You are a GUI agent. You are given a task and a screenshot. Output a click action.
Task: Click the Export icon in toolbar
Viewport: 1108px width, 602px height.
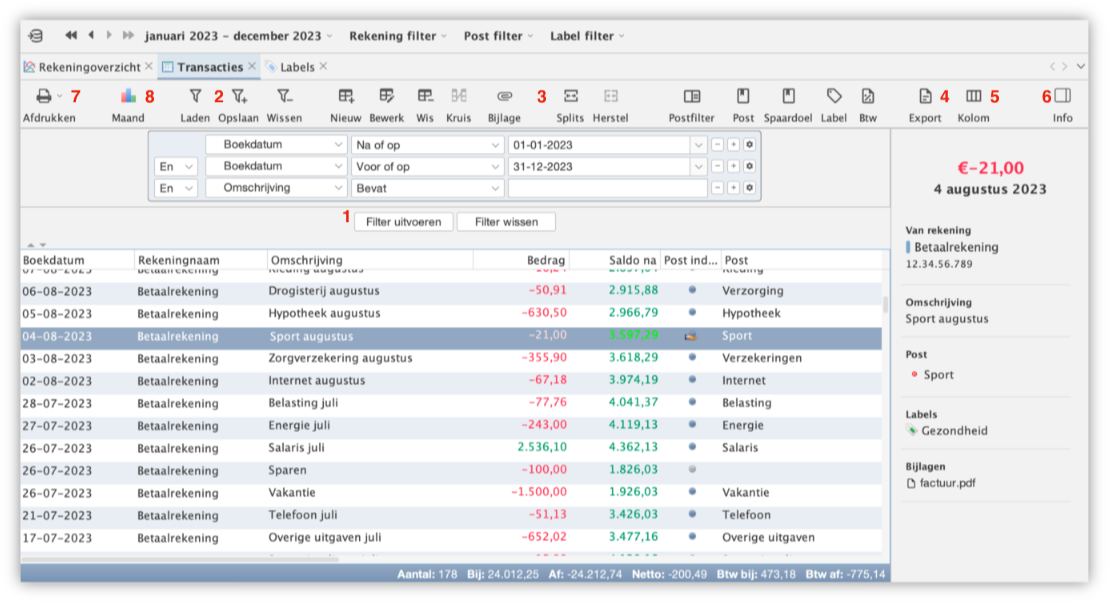click(x=925, y=97)
